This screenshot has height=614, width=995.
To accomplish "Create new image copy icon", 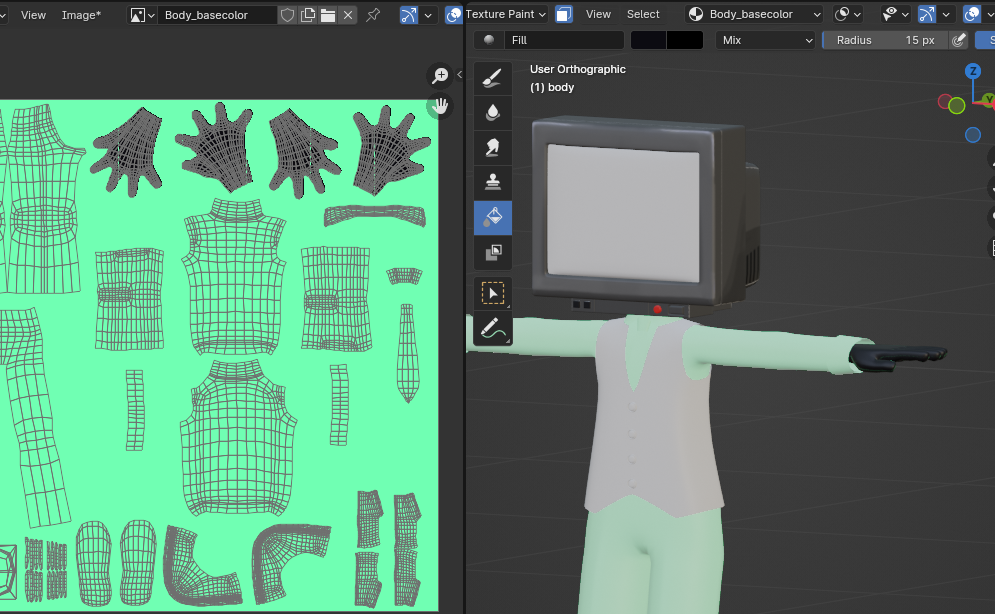I will point(308,15).
